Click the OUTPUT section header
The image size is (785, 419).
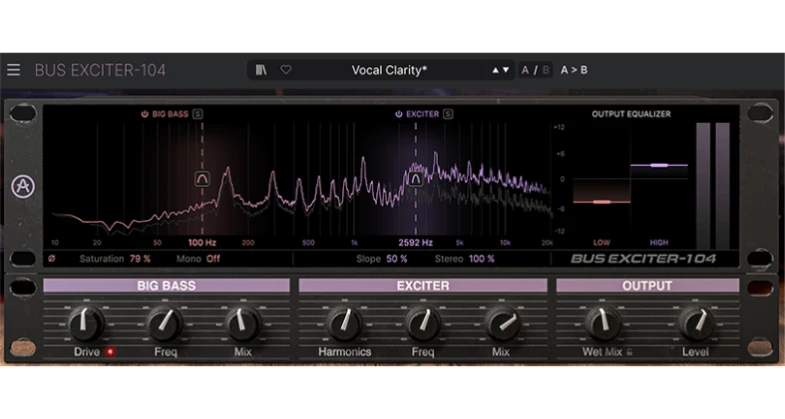coord(647,286)
